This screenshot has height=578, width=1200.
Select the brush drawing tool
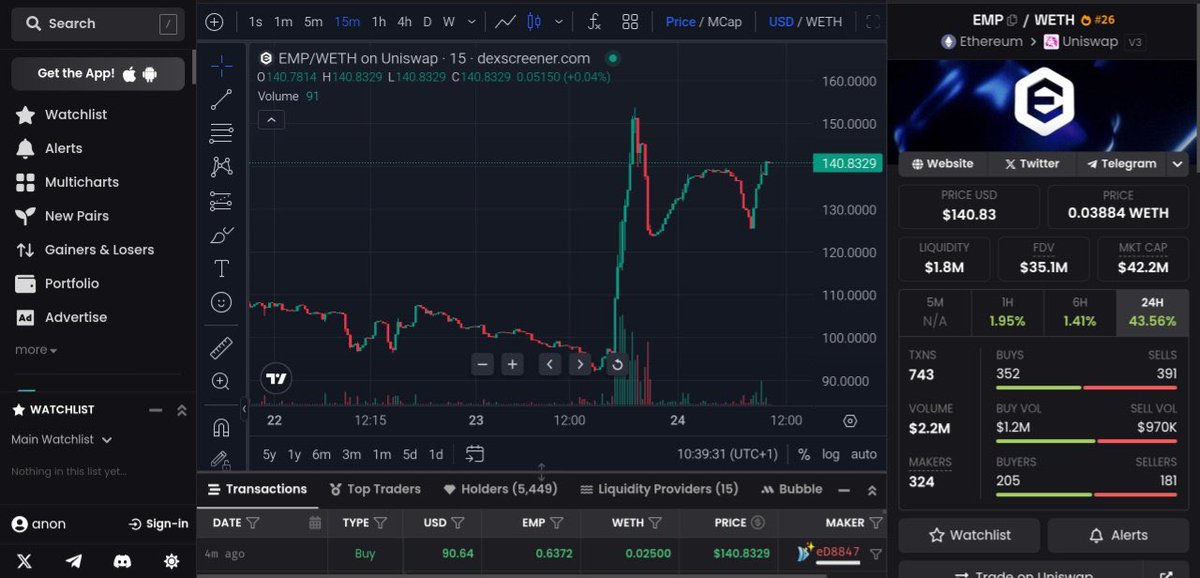pos(221,235)
